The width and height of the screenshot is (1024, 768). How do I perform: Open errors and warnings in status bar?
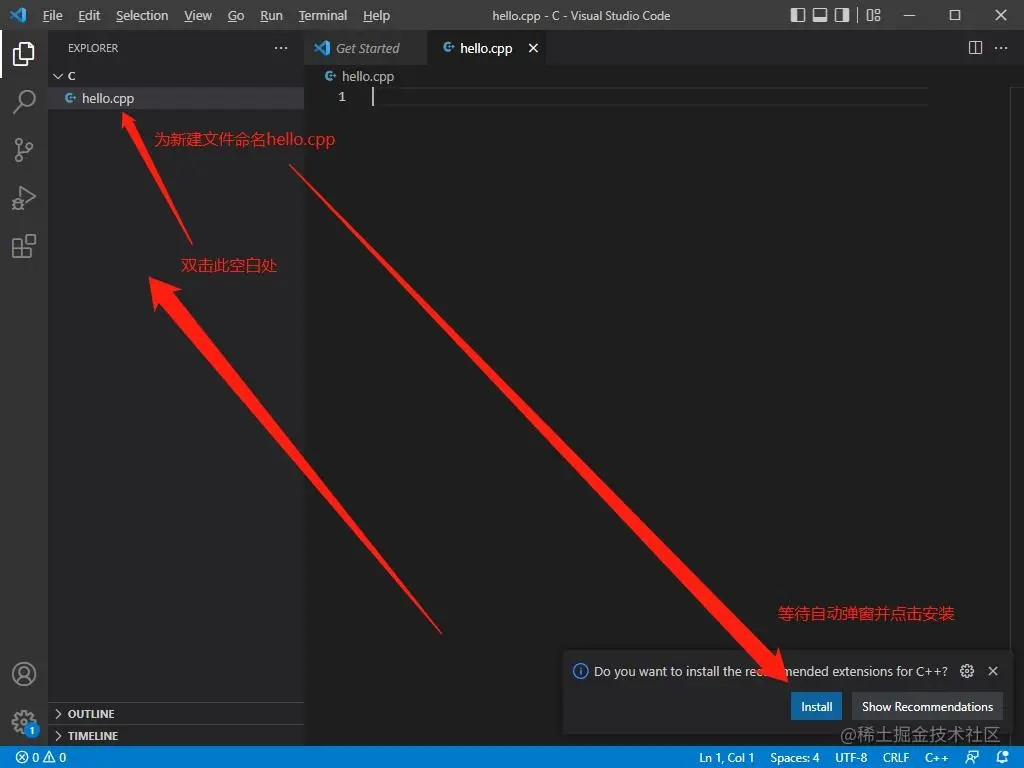[41, 758]
